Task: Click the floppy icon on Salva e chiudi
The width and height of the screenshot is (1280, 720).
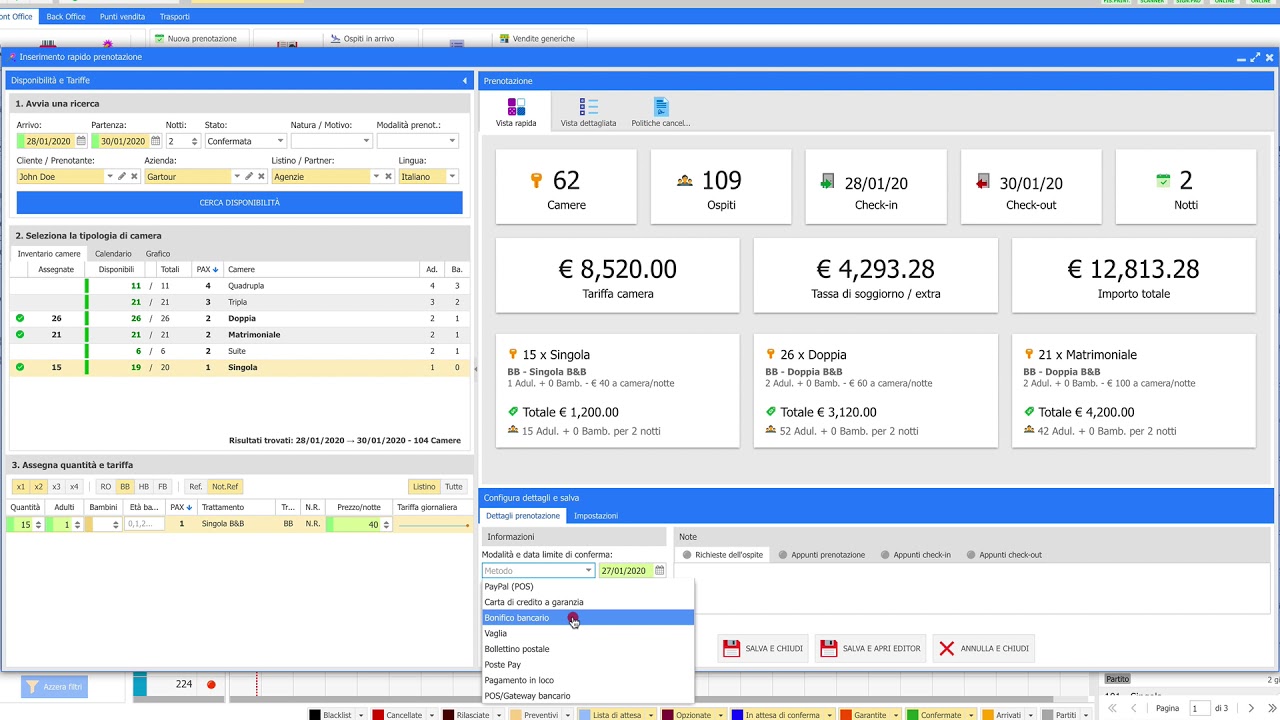Action: click(x=731, y=648)
